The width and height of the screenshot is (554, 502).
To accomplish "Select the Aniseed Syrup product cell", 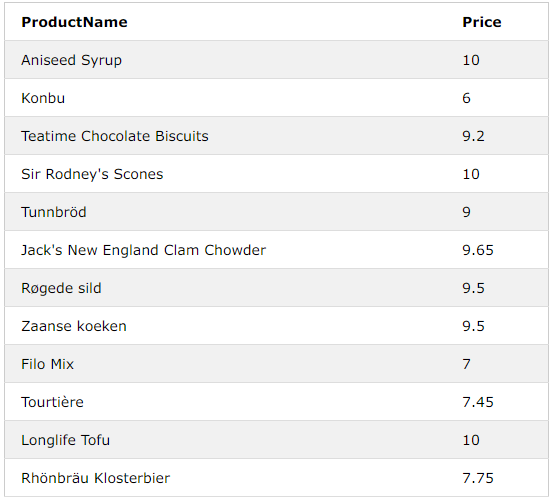I will tap(71, 60).
